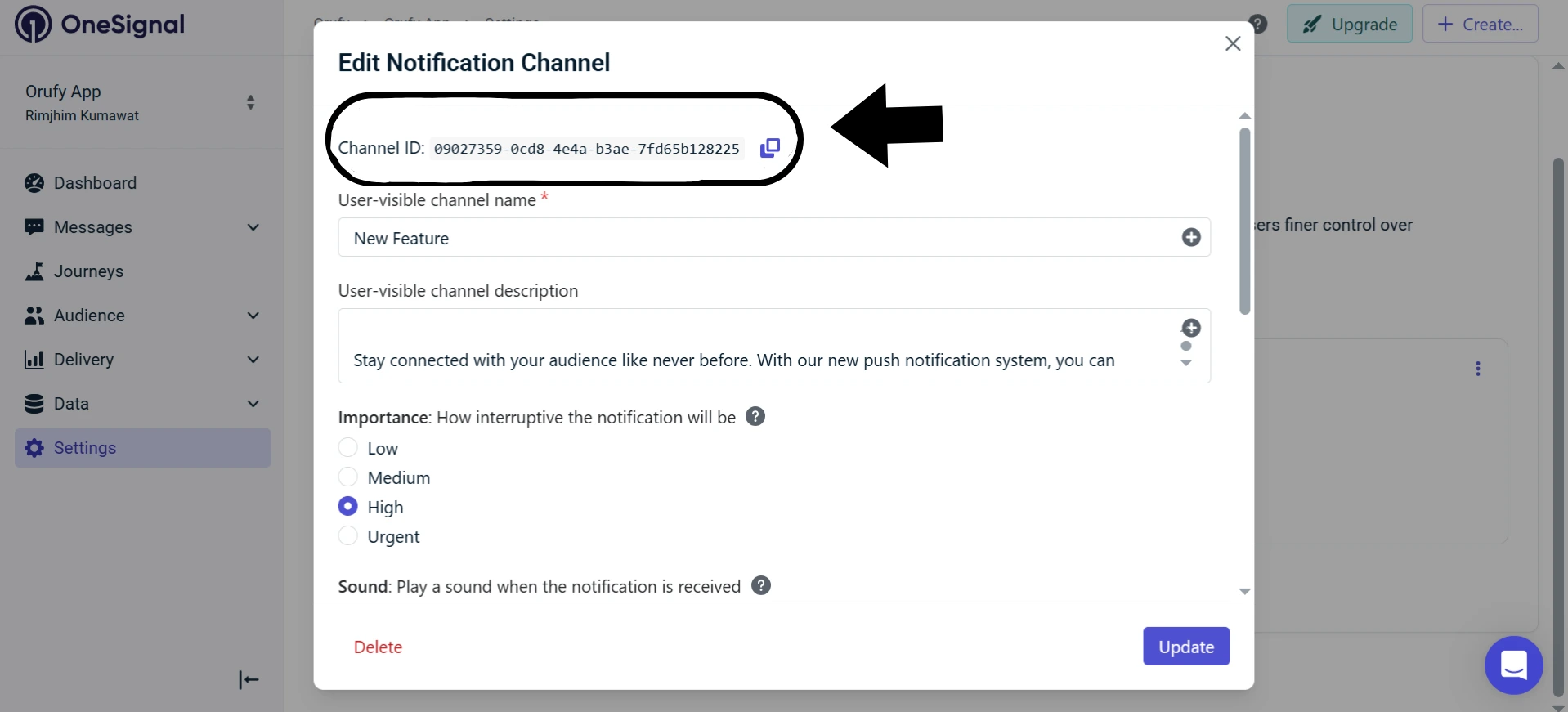Click the Create button
This screenshot has width=1568, height=712.
pos(1481,24)
